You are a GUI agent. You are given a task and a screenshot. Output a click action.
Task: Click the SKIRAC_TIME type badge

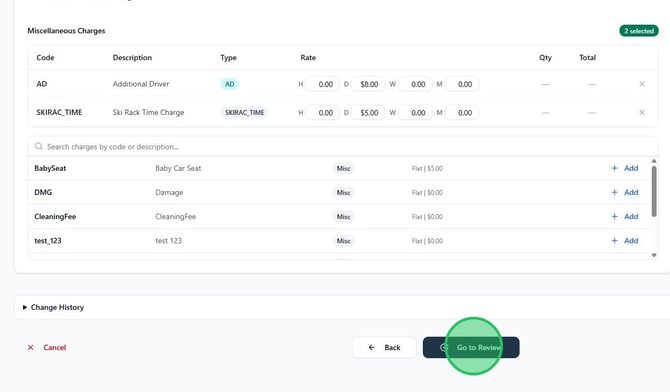(244, 112)
